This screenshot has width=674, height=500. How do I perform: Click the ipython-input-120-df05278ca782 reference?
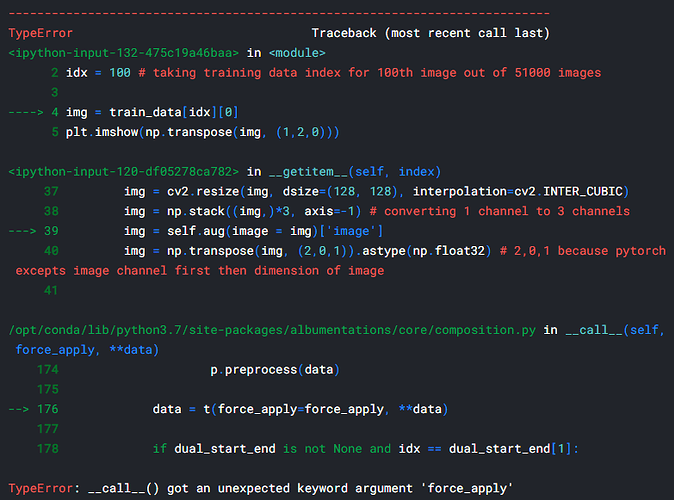pos(124,171)
